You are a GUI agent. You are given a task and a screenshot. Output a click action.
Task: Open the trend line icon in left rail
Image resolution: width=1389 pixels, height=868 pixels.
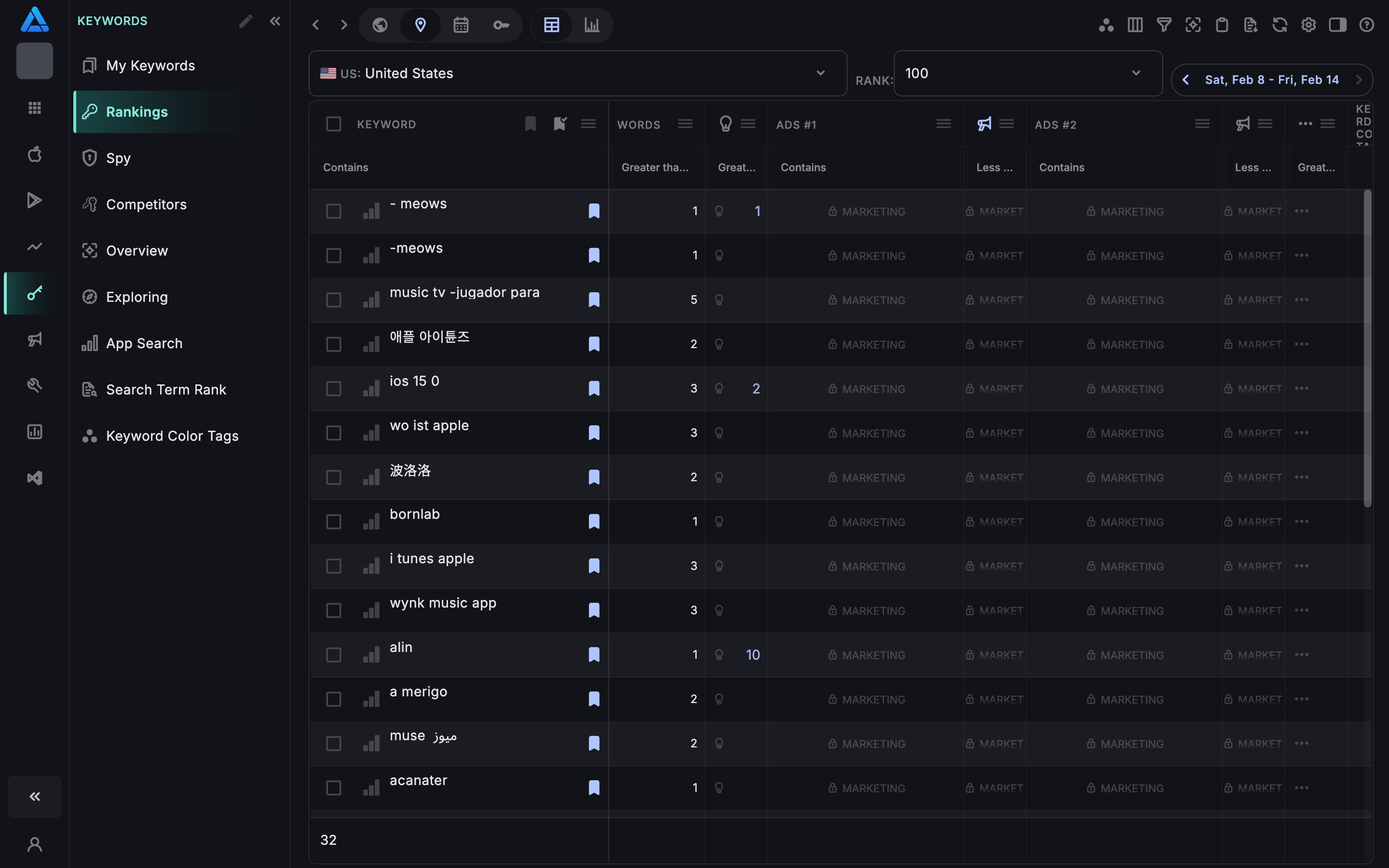point(34,246)
